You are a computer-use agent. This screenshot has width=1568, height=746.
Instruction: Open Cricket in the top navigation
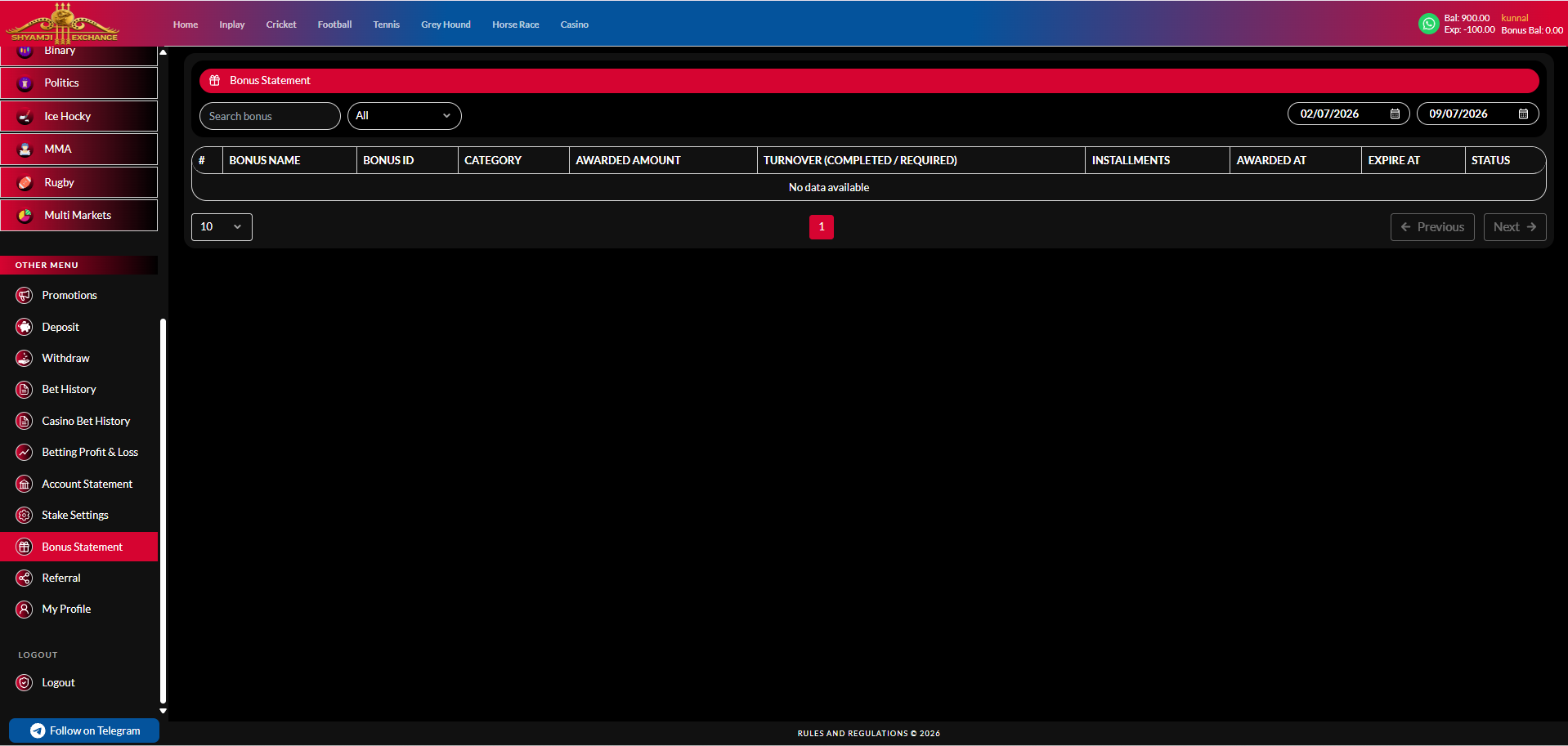click(281, 25)
